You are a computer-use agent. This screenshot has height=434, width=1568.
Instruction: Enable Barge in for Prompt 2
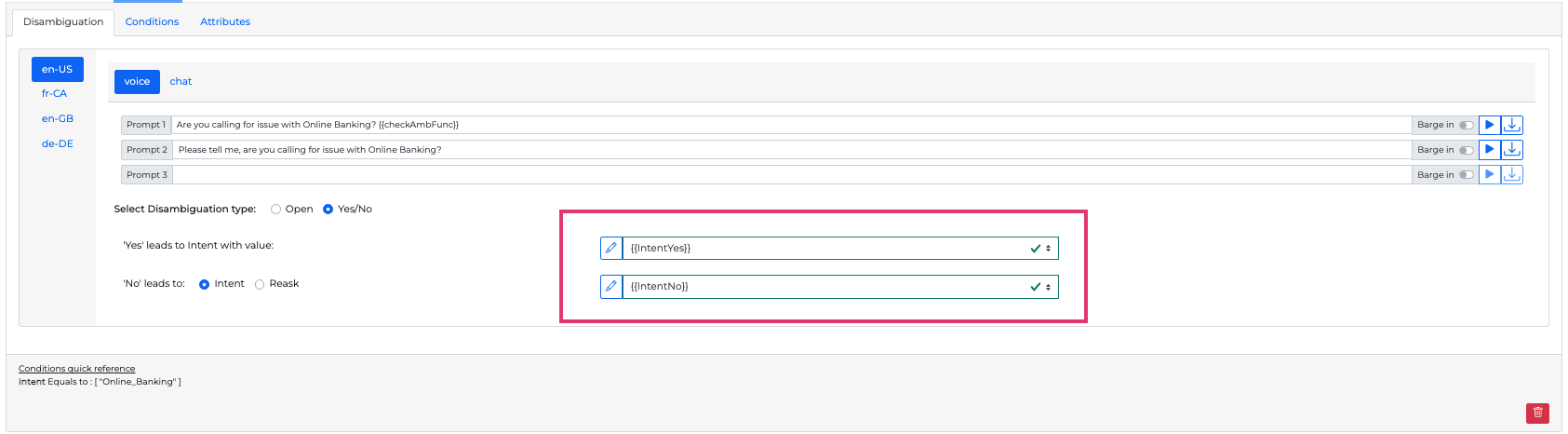[x=1467, y=150]
